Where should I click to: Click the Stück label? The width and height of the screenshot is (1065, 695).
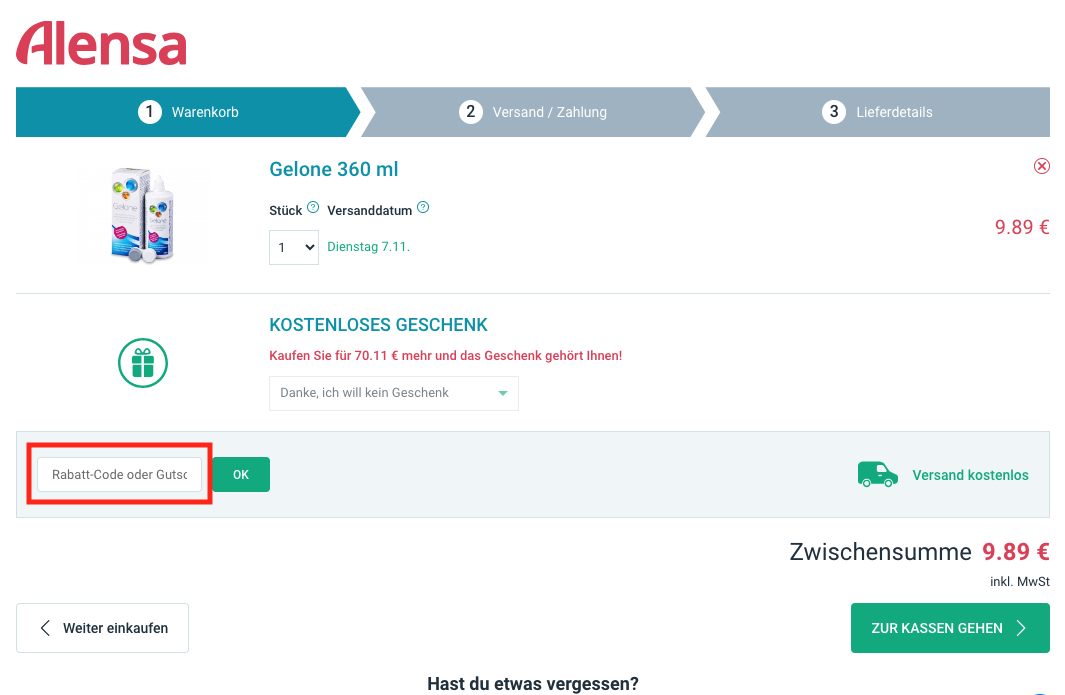point(285,211)
